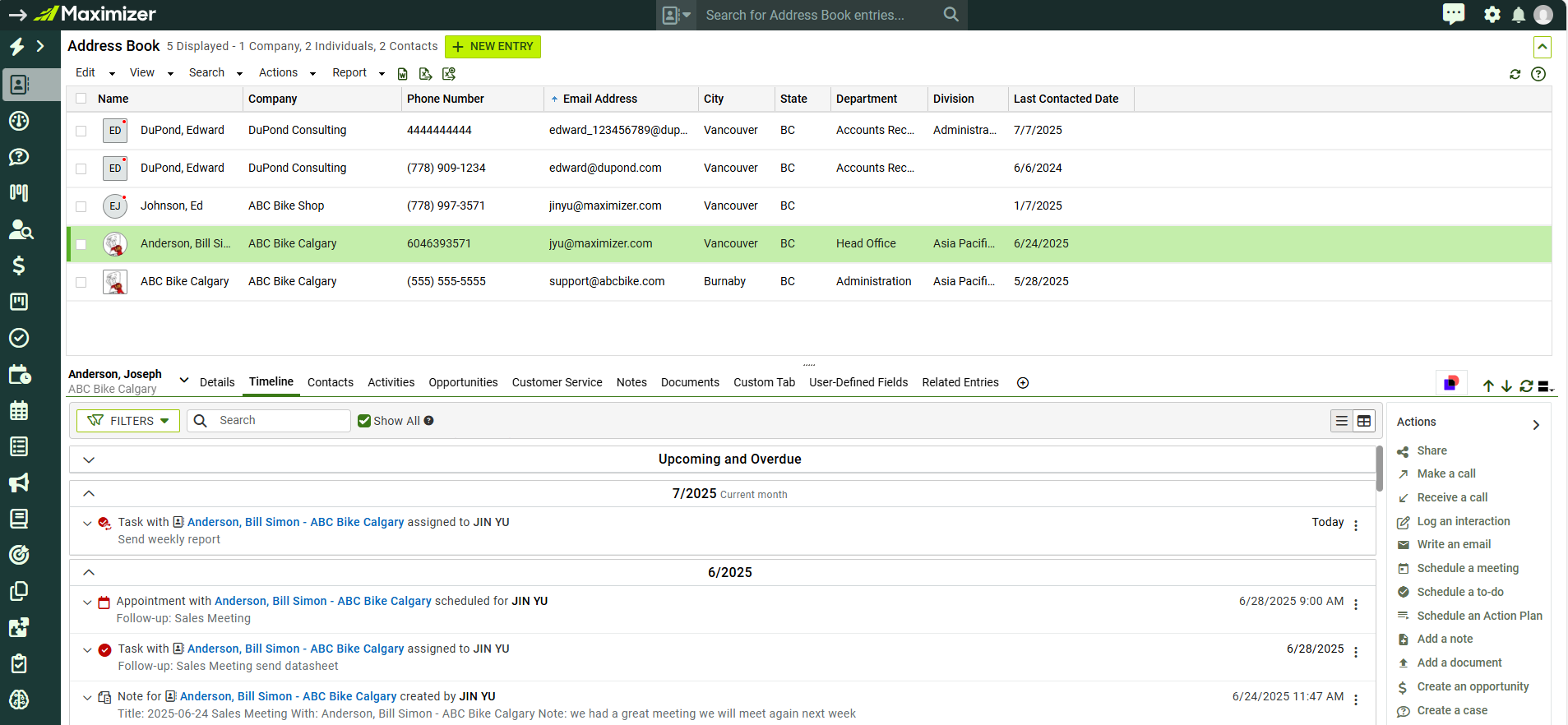Open the Report menu

coord(358,72)
